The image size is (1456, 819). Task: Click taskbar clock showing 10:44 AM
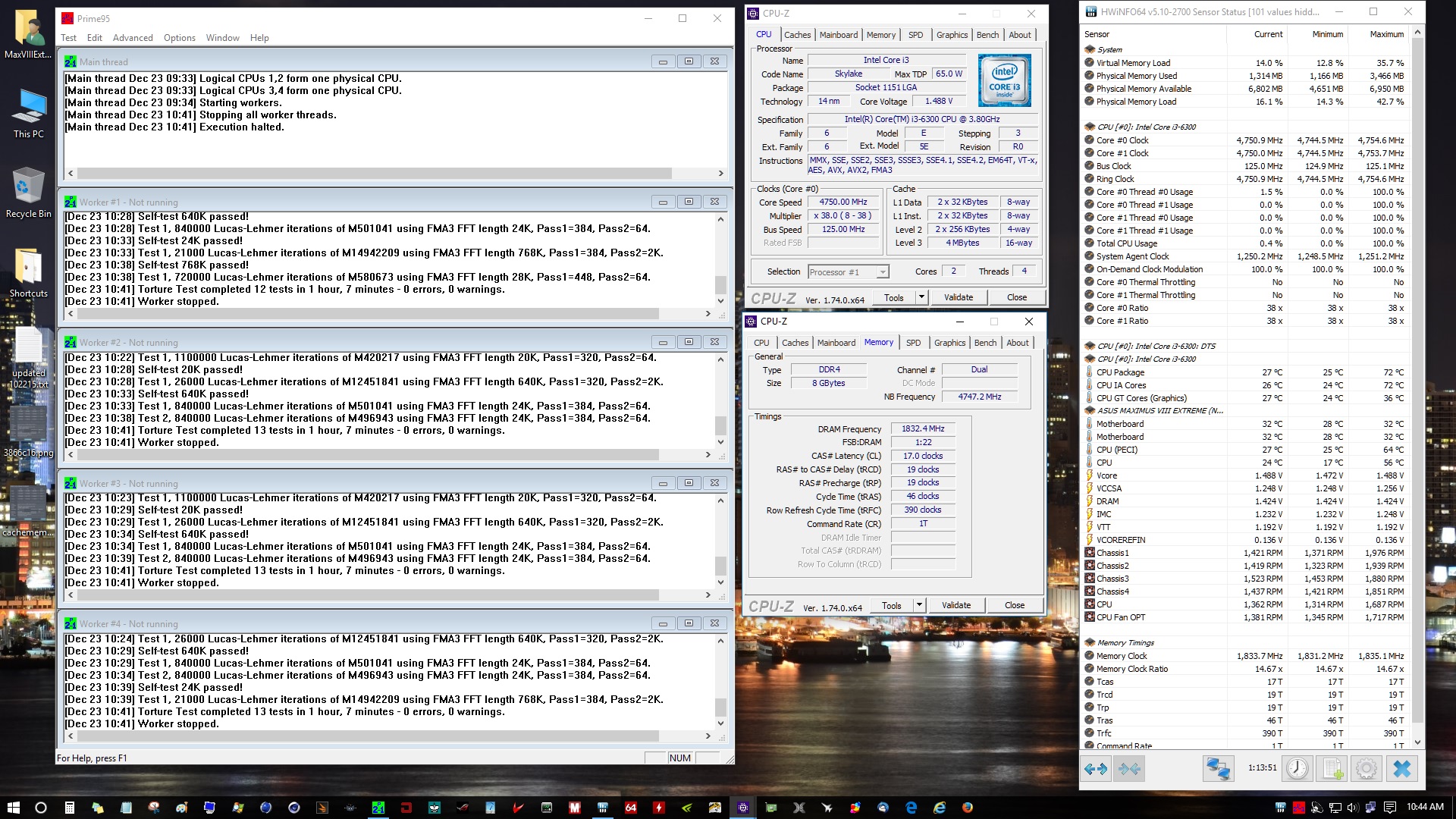(x=1425, y=807)
